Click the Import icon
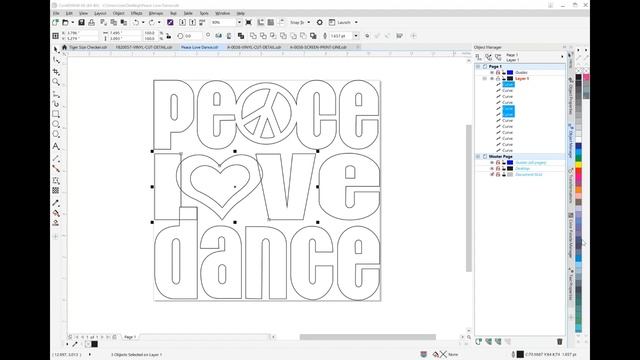This screenshot has height=360, width=640. point(182,22)
